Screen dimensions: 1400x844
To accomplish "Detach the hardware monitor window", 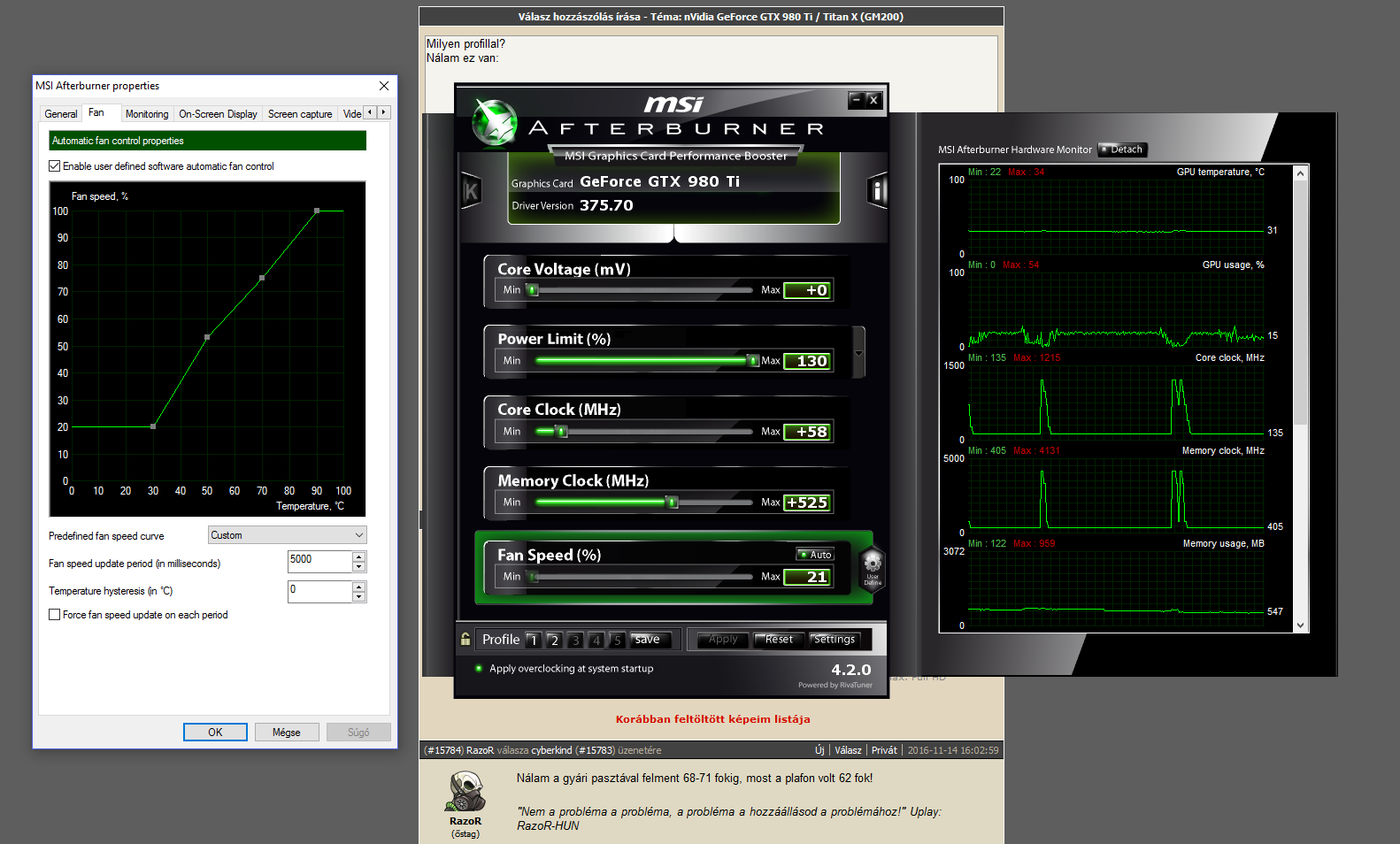I will click(x=1122, y=150).
